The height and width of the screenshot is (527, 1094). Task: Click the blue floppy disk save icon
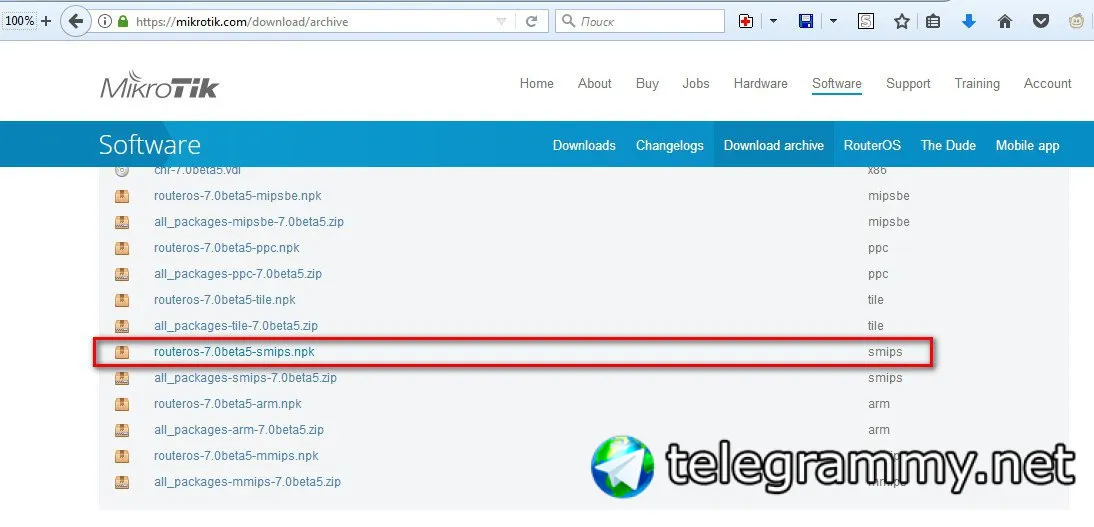coord(807,22)
